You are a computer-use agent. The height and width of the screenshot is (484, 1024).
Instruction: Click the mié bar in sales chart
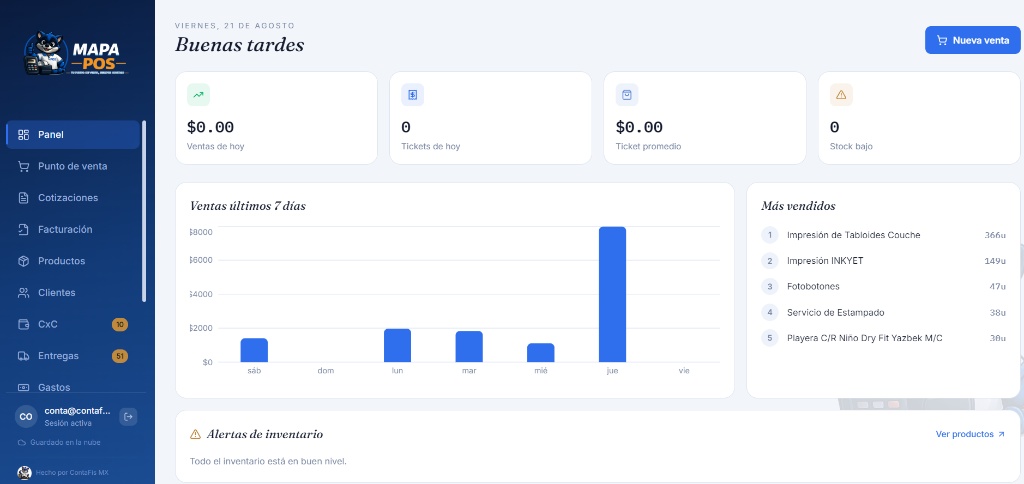tap(541, 353)
